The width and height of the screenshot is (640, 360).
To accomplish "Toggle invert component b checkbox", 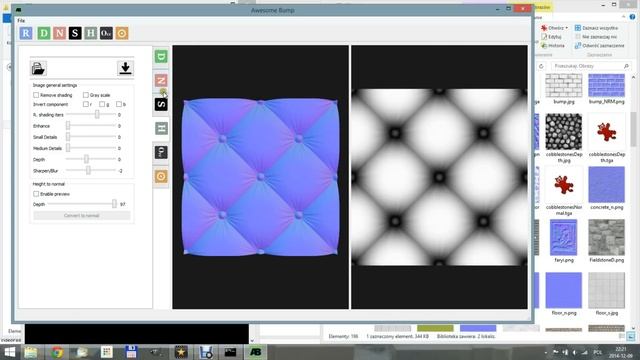I will click(119, 104).
